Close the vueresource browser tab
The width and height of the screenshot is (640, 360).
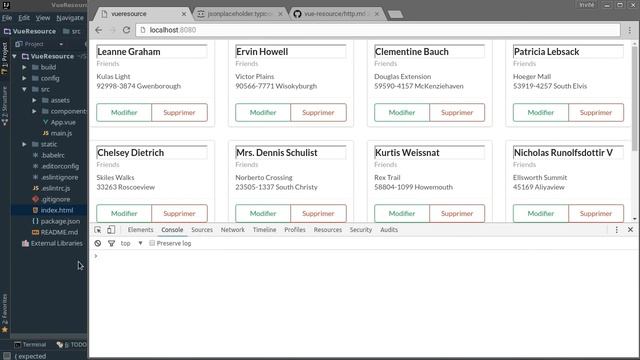click(184, 14)
